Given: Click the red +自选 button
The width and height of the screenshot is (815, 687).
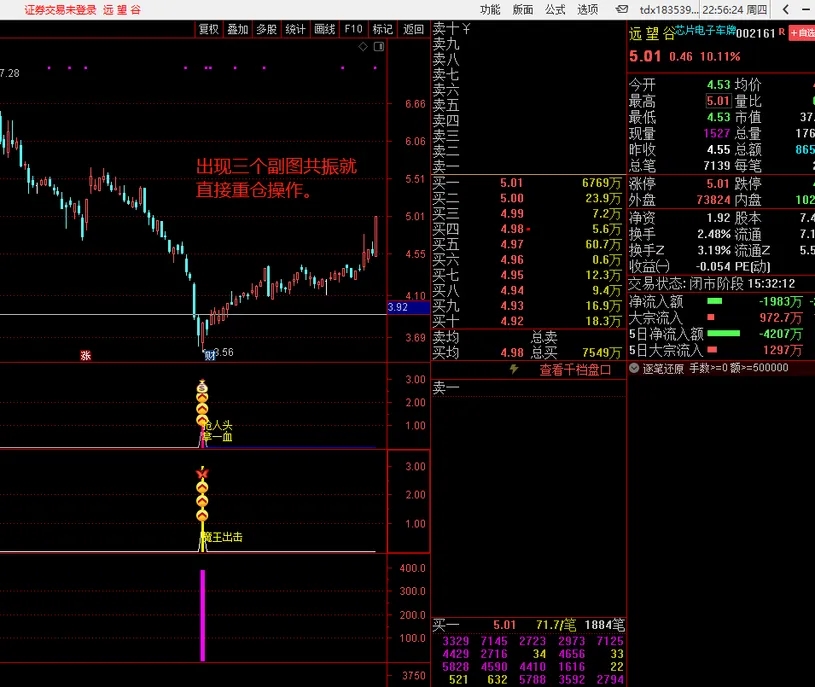Looking at the screenshot, I should [x=802, y=33].
